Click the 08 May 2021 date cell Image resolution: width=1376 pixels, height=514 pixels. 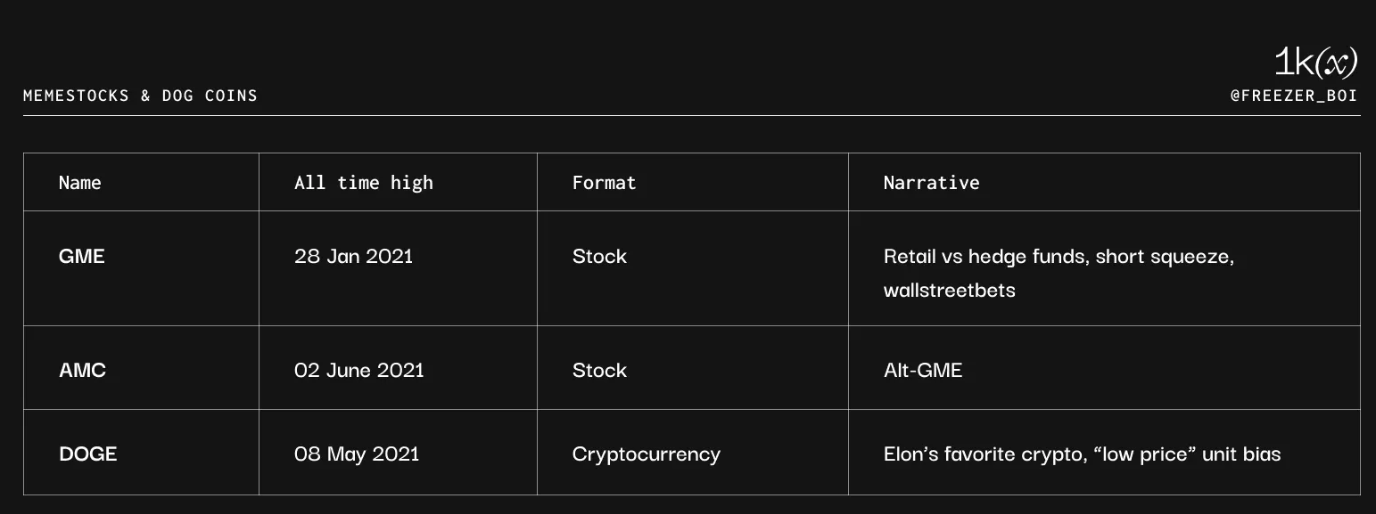pos(357,454)
